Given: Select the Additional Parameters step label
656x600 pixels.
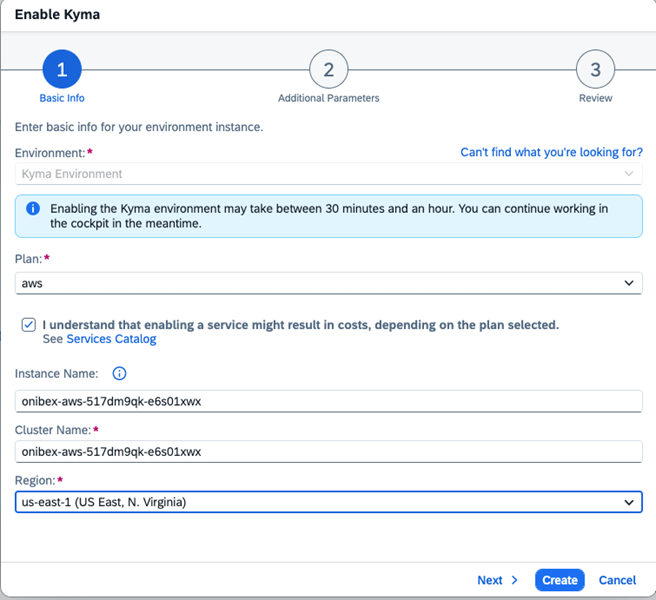Looking at the screenshot, I should pos(328,98).
